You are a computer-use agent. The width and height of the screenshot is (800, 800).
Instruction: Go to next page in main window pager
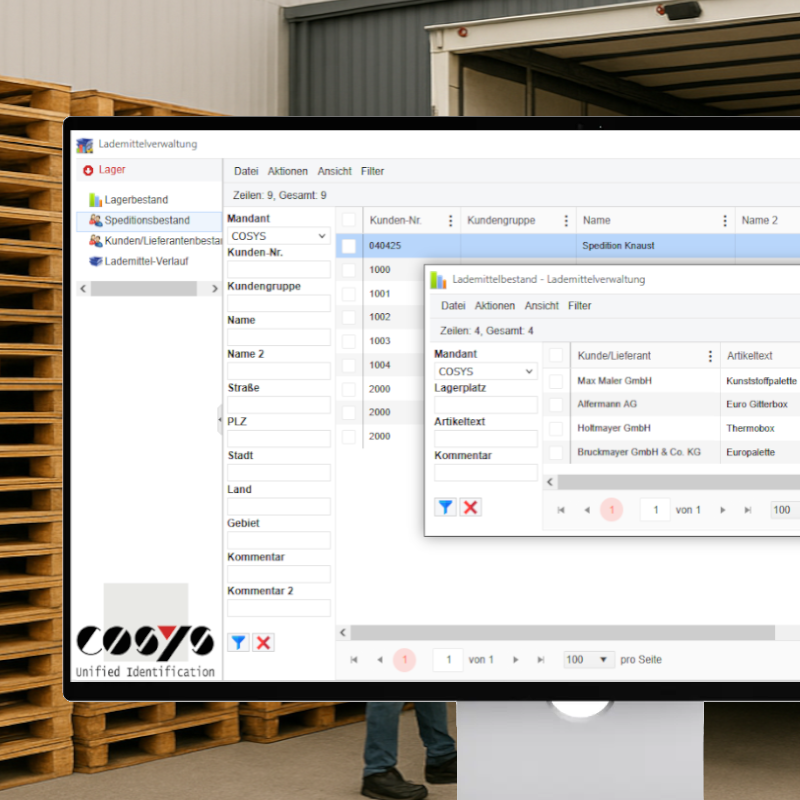[x=515, y=660]
